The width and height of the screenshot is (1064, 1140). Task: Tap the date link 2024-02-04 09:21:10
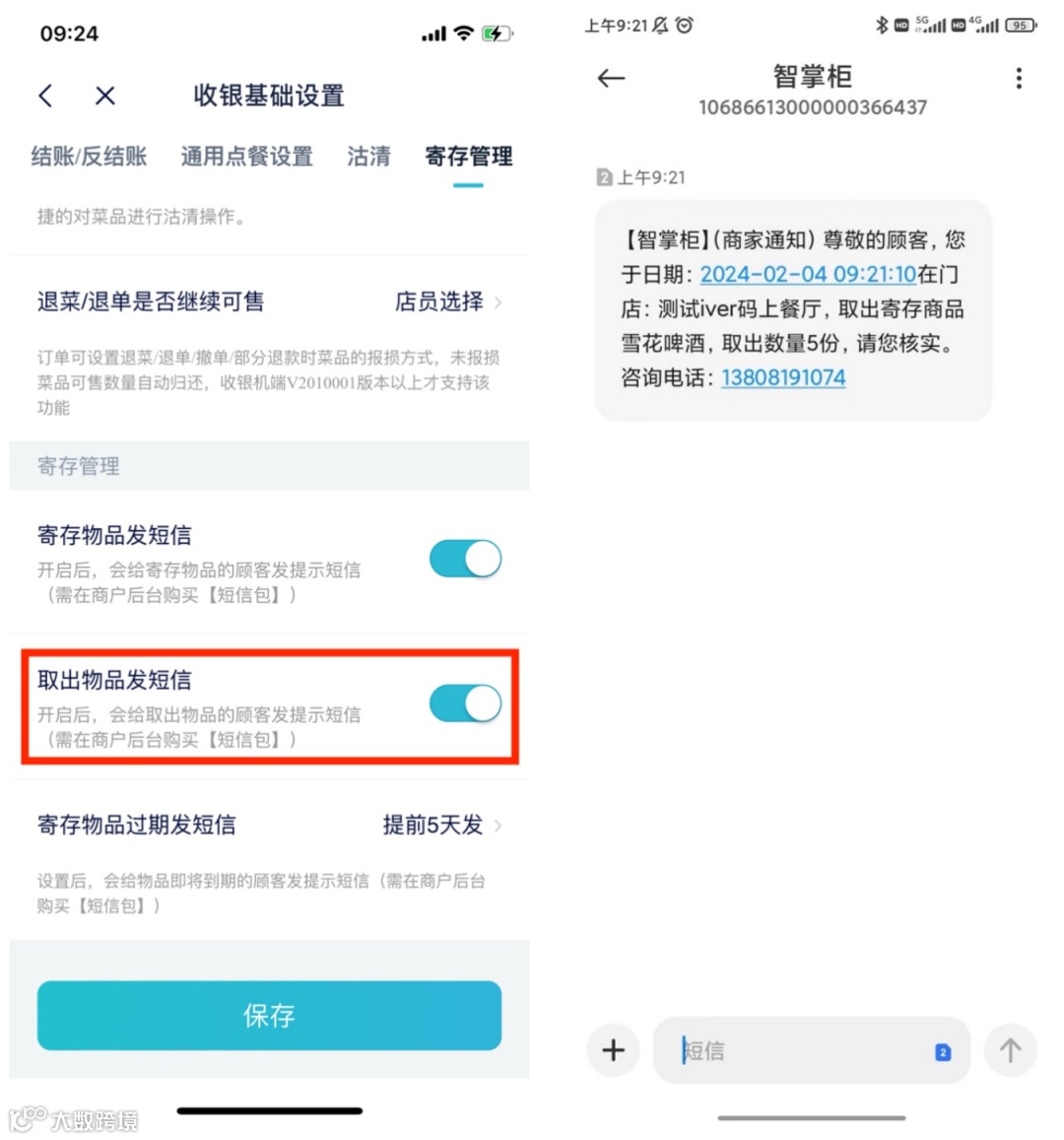click(x=808, y=274)
